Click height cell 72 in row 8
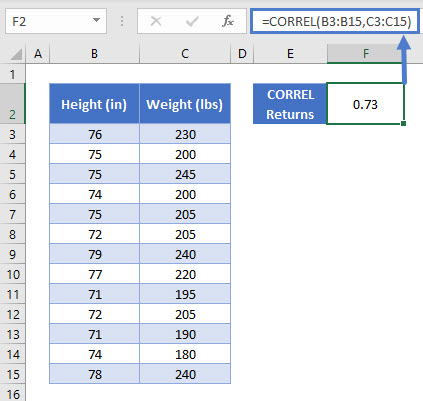The width and height of the screenshot is (423, 401). tap(94, 234)
